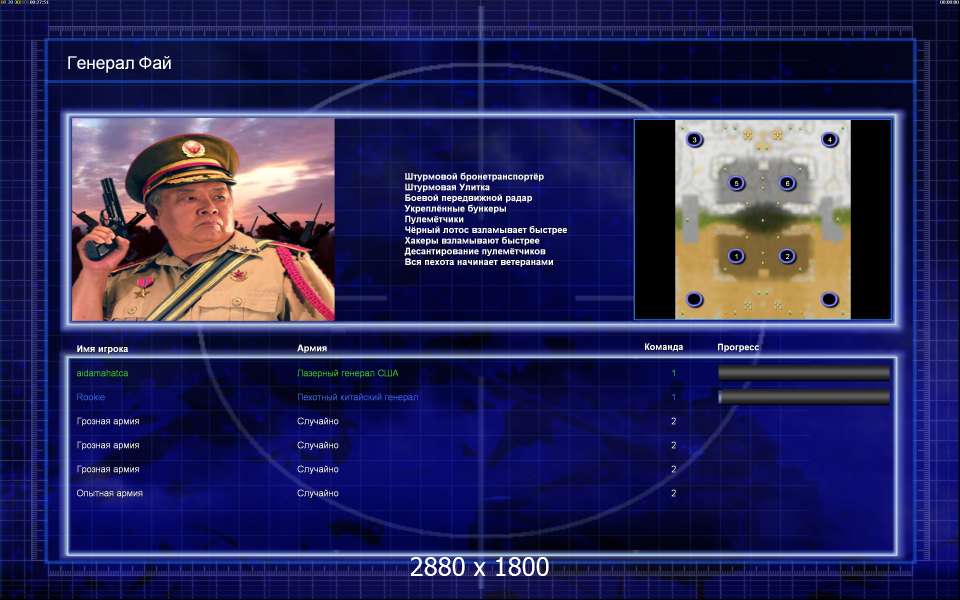Click "Штурмовой бронетранспортёр" ability line

tap(474, 176)
